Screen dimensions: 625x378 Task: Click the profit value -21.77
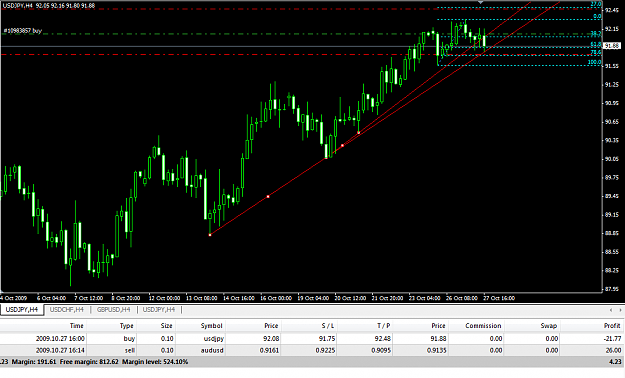(613, 339)
